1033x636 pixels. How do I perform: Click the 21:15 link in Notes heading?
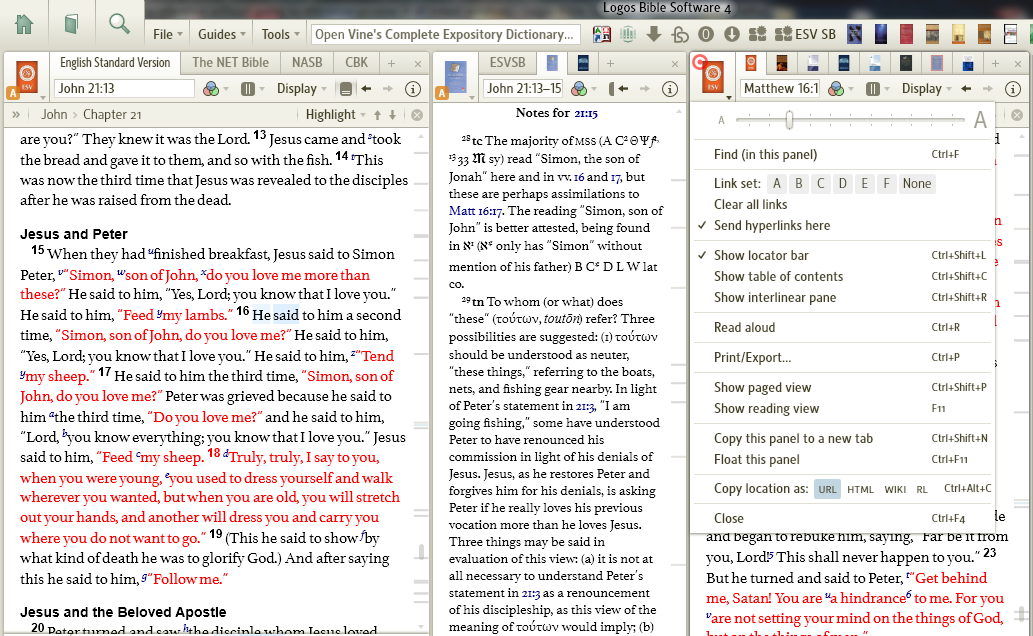click(586, 113)
